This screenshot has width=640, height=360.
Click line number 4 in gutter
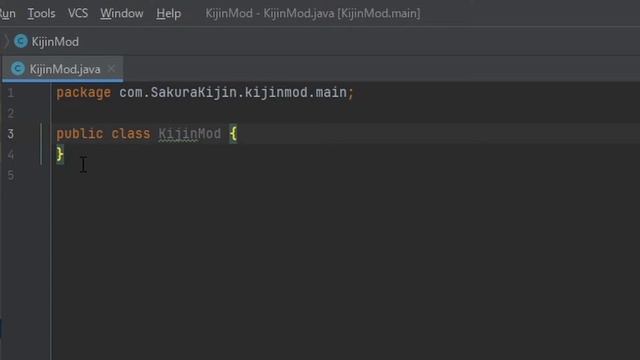(x=11, y=155)
